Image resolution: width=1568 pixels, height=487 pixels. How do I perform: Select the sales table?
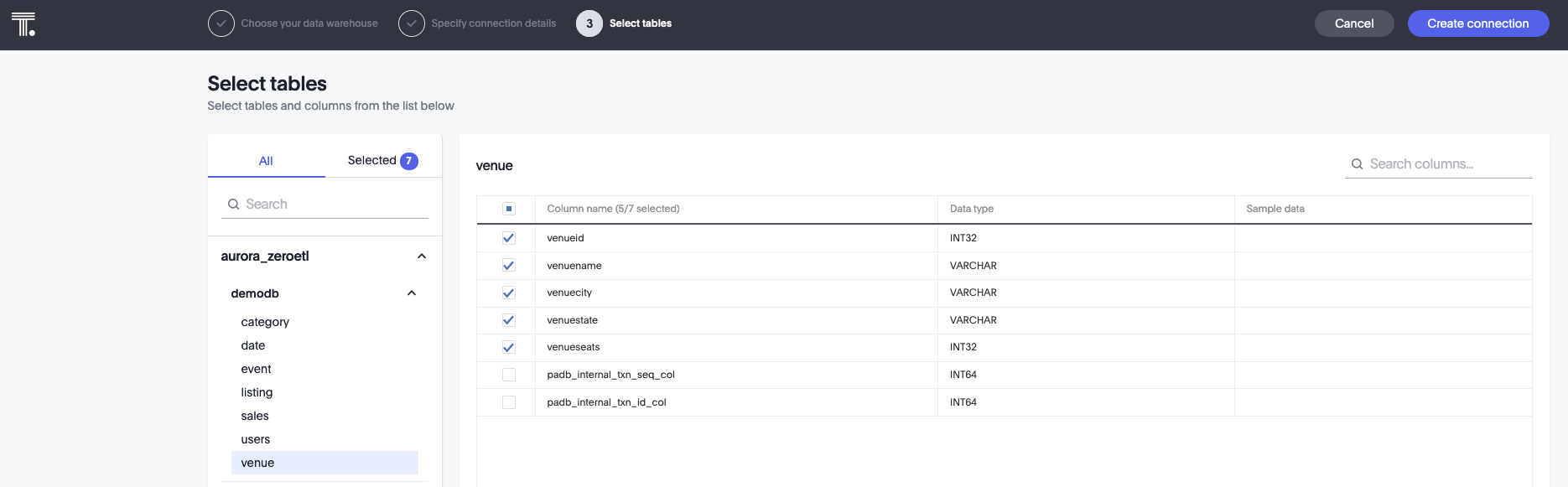pos(325,416)
